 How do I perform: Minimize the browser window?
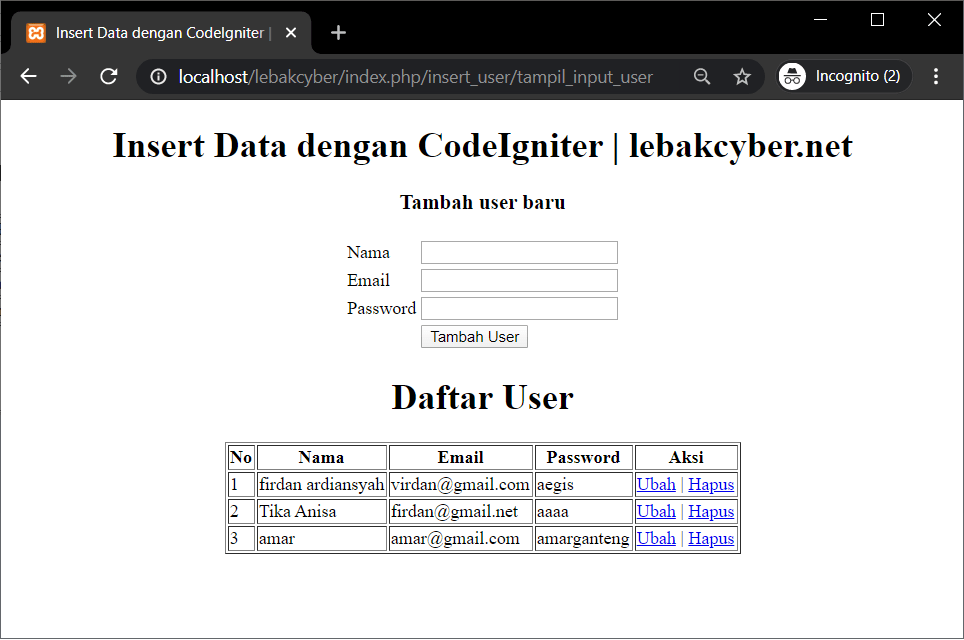tap(820, 20)
